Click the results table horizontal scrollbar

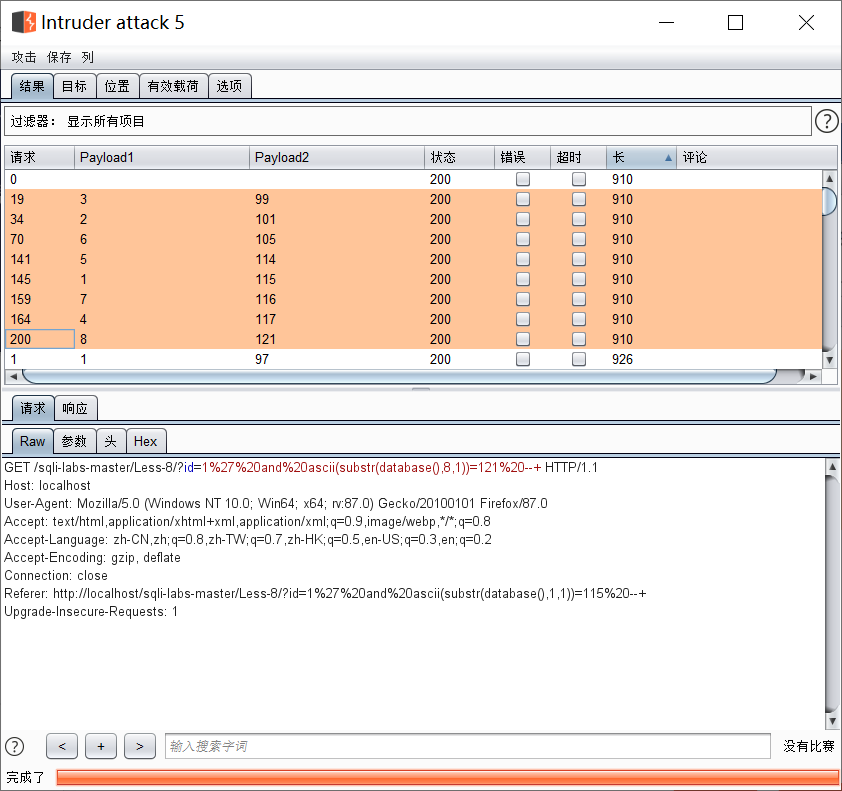click(400, 376)
